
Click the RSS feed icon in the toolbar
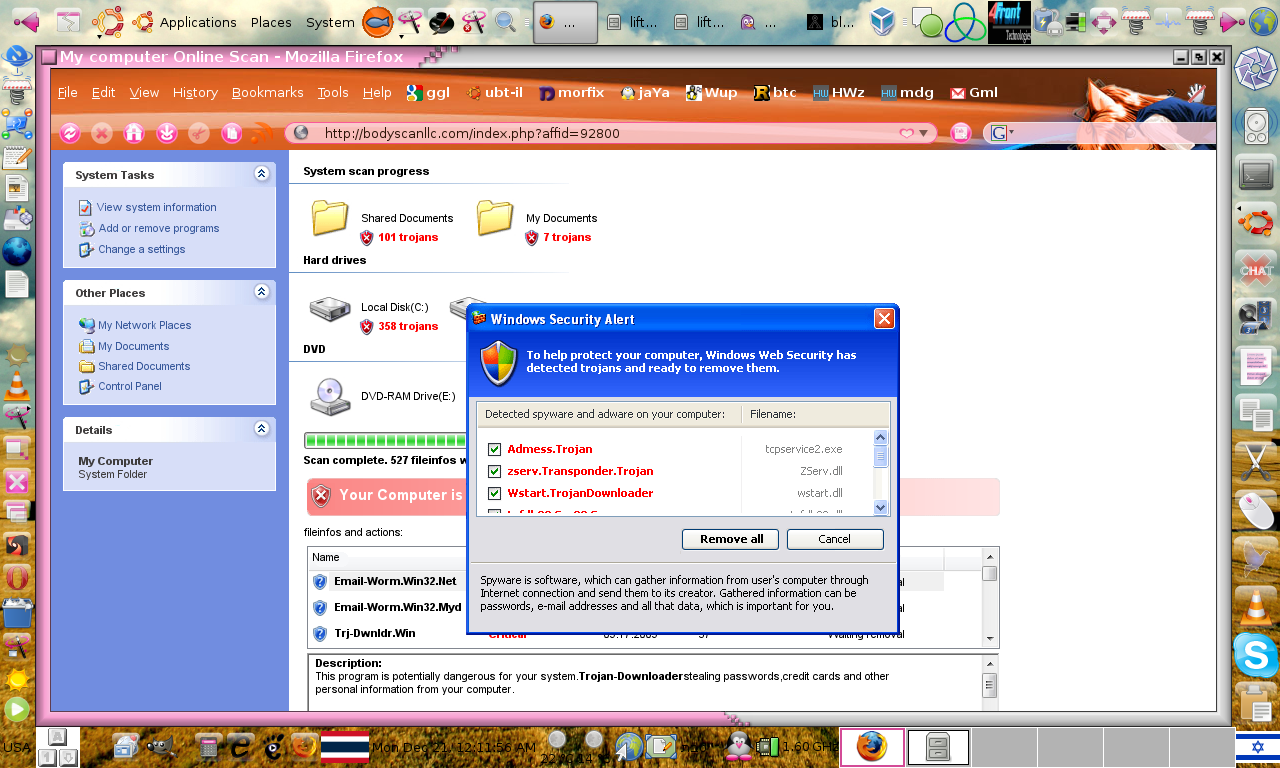point(262,133)
